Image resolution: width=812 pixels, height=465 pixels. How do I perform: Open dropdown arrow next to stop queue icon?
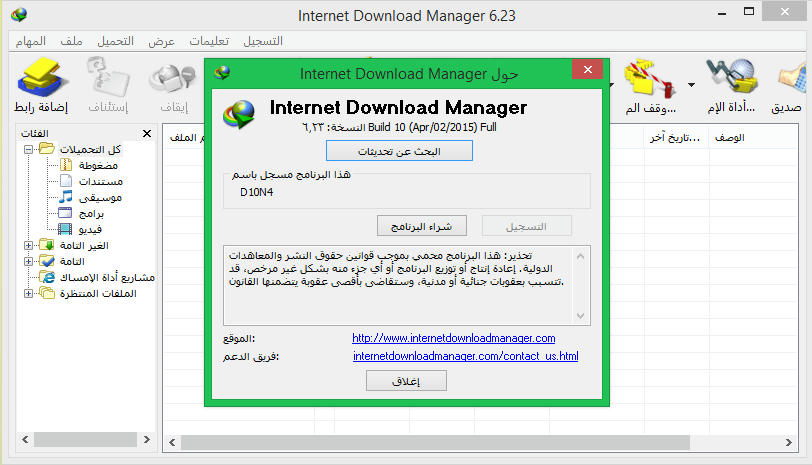[x=691, y=84]
